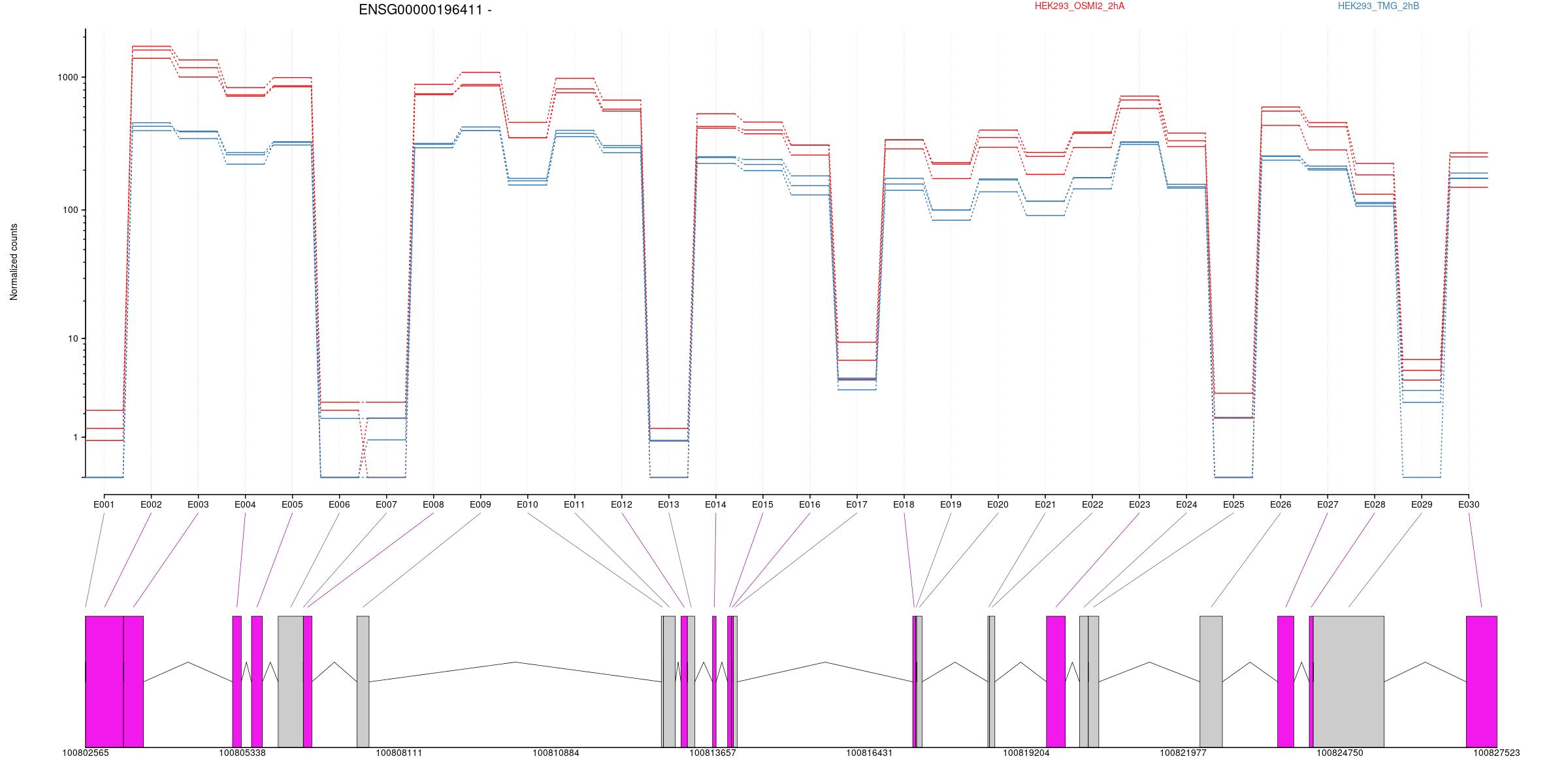Click genomic coordinate 100805338

(x=242, y=753)
